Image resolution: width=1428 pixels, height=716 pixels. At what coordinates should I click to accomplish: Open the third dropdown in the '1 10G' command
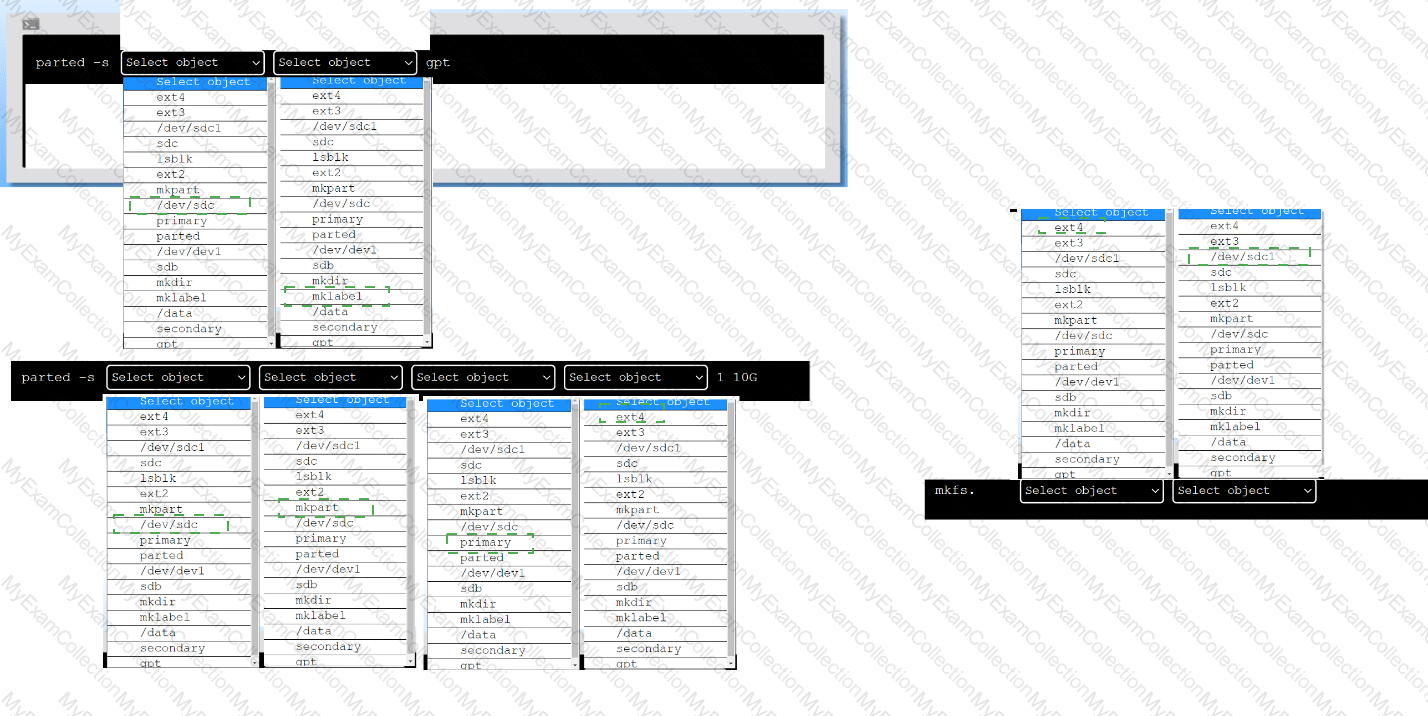(484, 378)
